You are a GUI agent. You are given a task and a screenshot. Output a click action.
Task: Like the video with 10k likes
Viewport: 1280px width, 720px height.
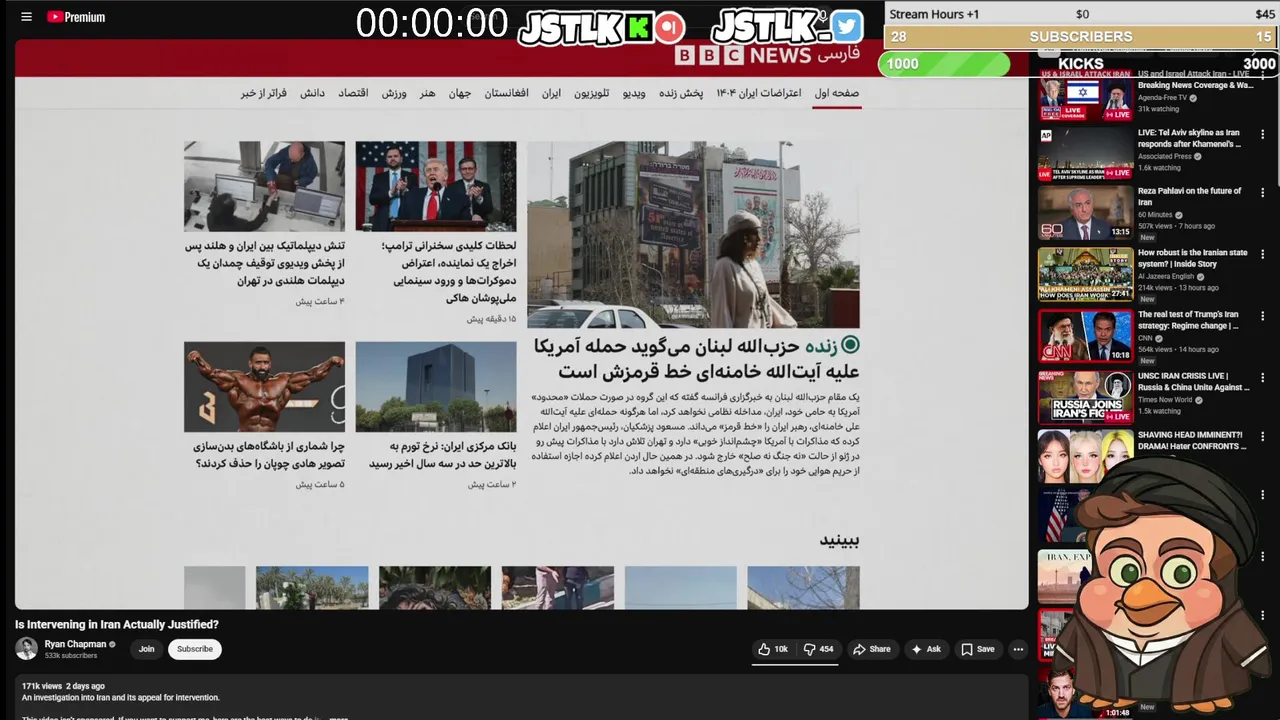pos(773,649)
